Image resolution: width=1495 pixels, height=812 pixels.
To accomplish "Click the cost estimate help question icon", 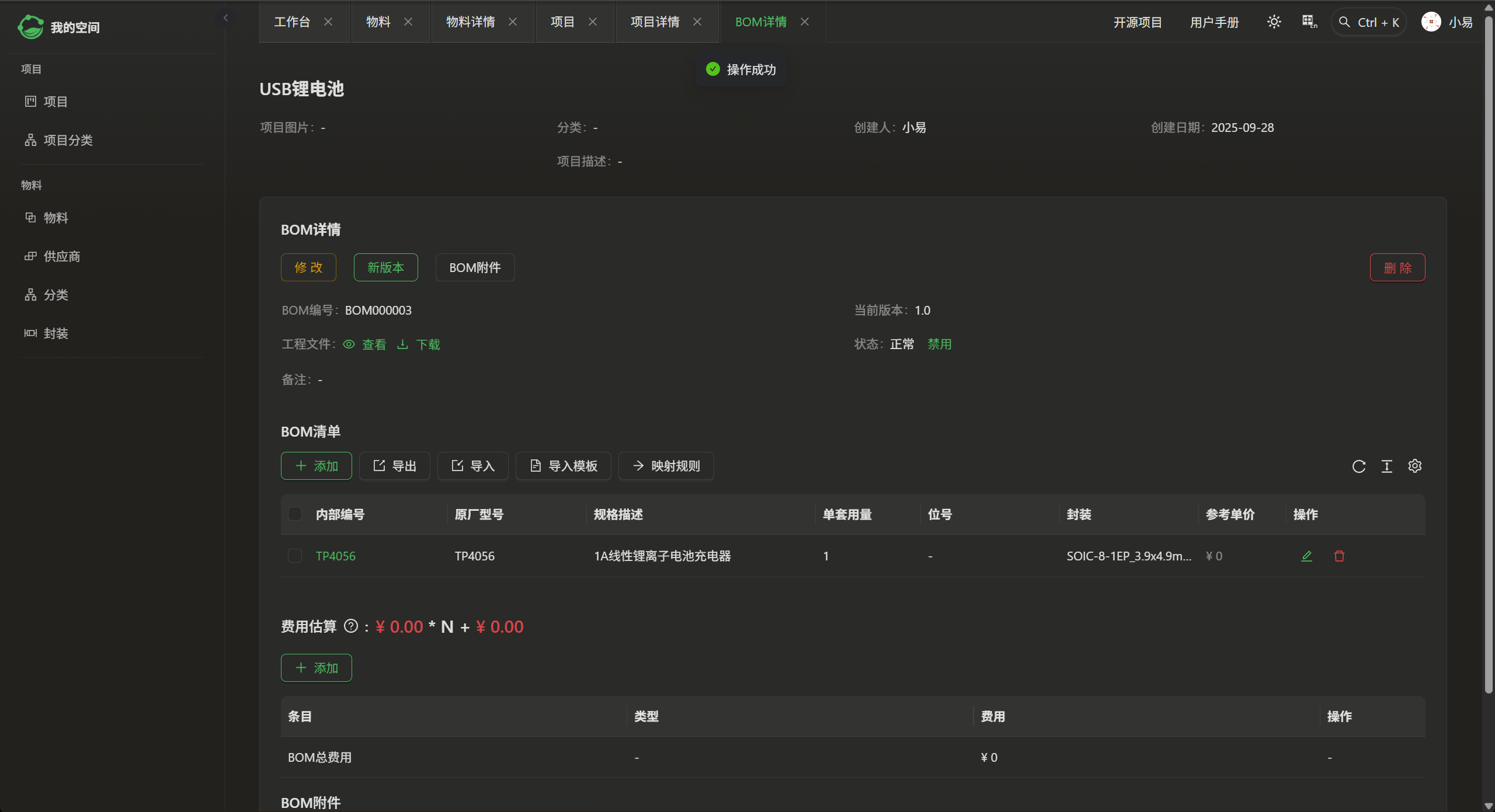I will coord(350,626).
